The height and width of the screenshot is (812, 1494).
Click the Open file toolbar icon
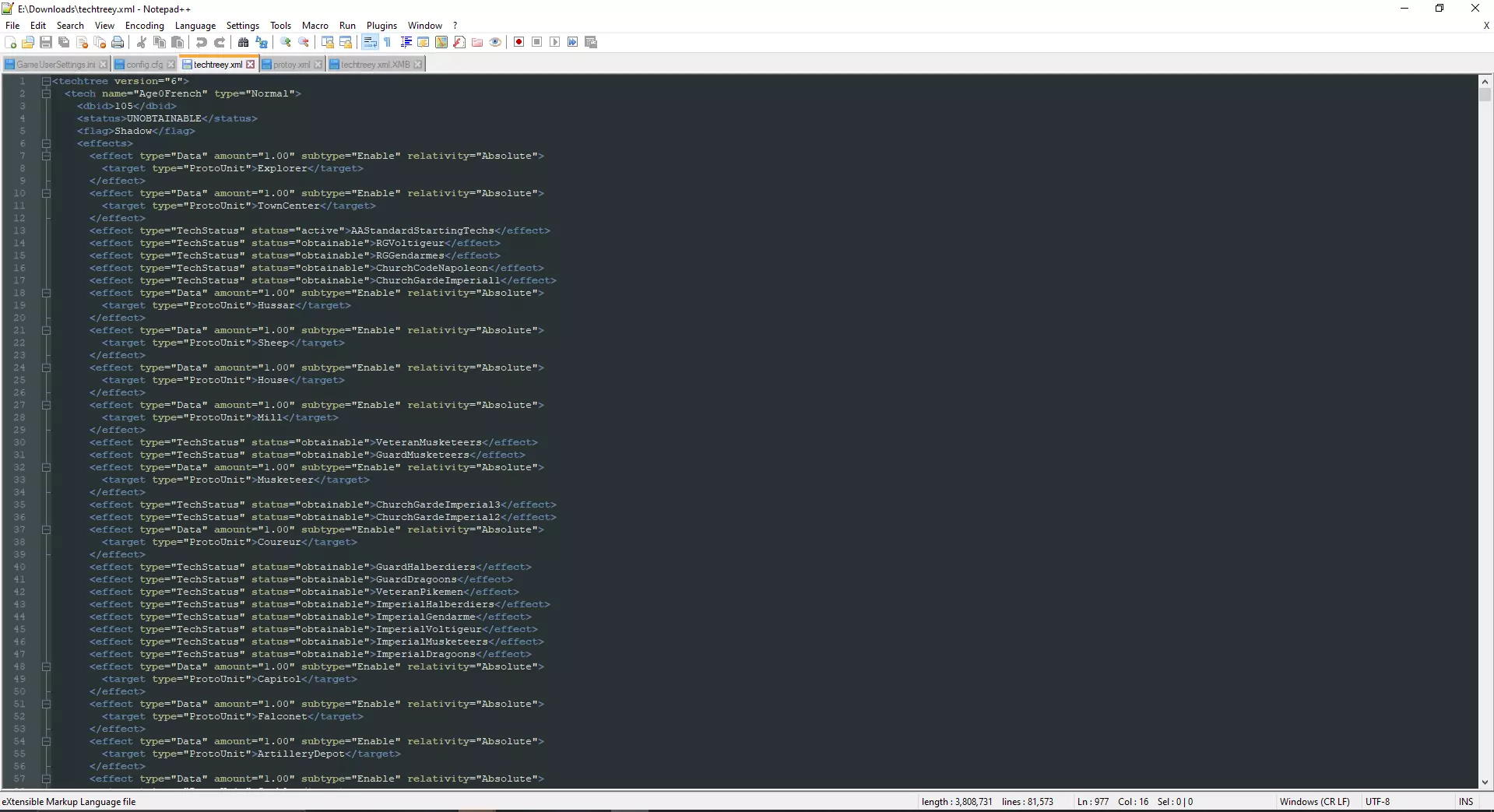tap(28, 42)
